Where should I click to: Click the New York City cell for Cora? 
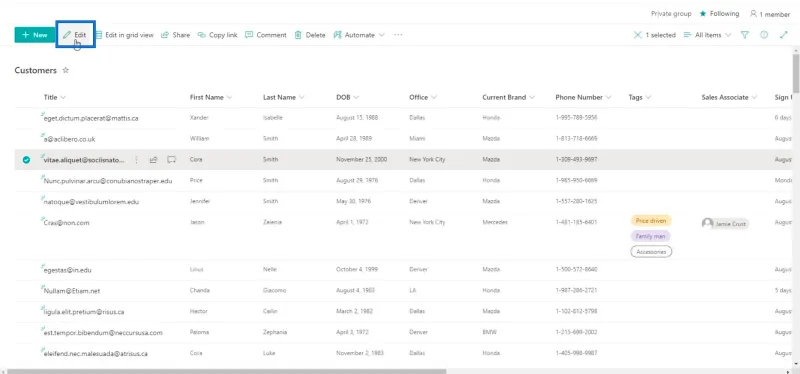click(427, 160)
